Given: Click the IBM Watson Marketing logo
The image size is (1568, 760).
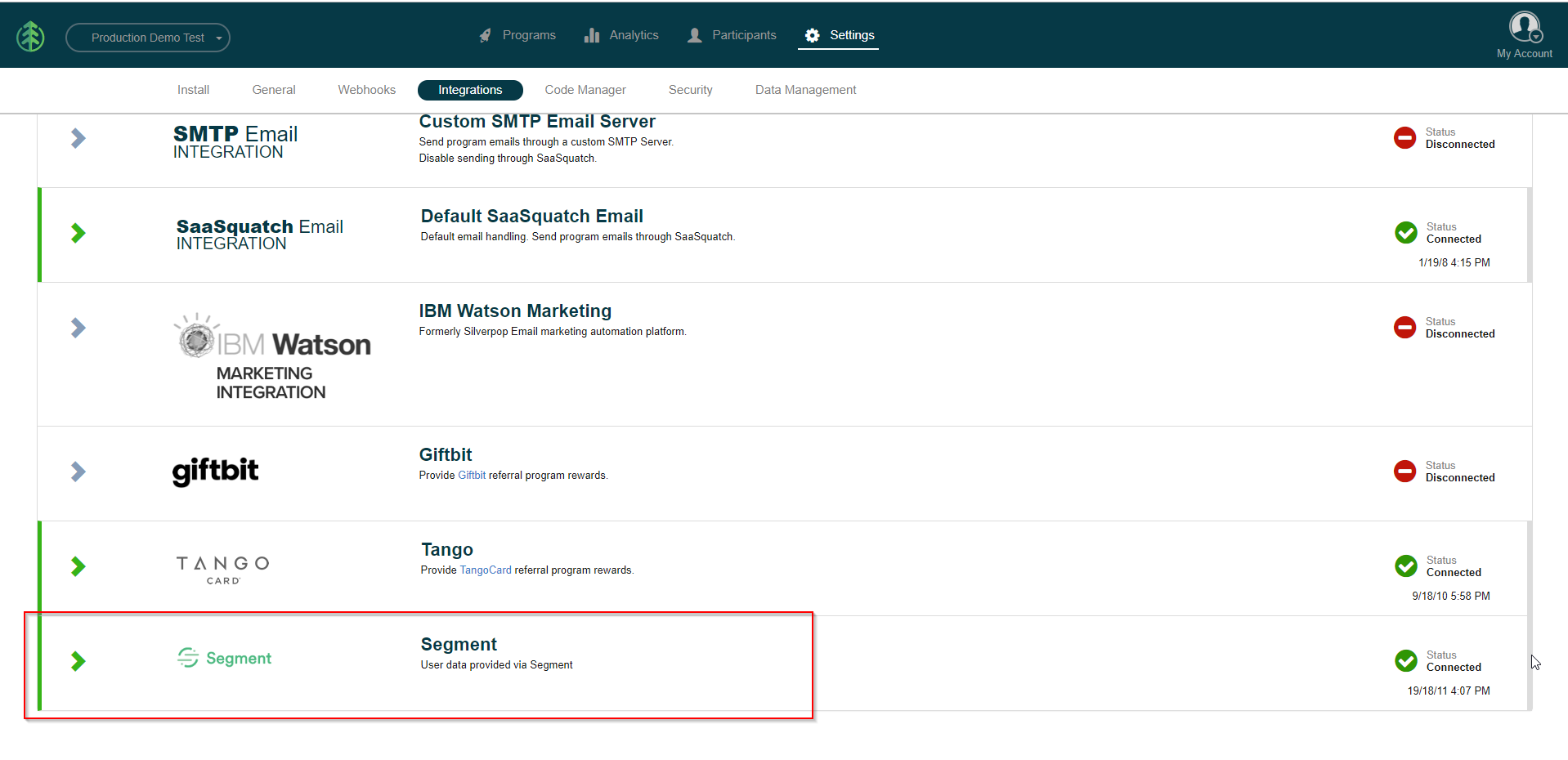Looking at the screenshot, I should coord(272,356).
